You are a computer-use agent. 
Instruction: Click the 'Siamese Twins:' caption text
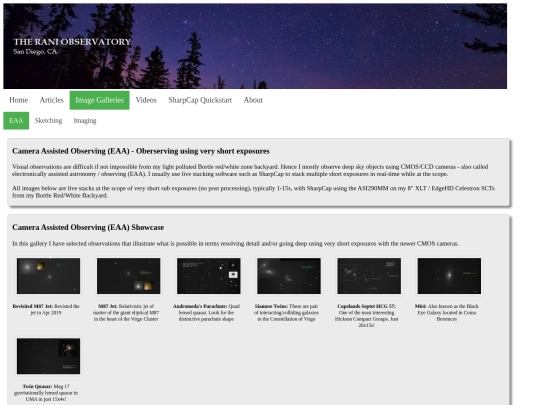click(271, 306)
